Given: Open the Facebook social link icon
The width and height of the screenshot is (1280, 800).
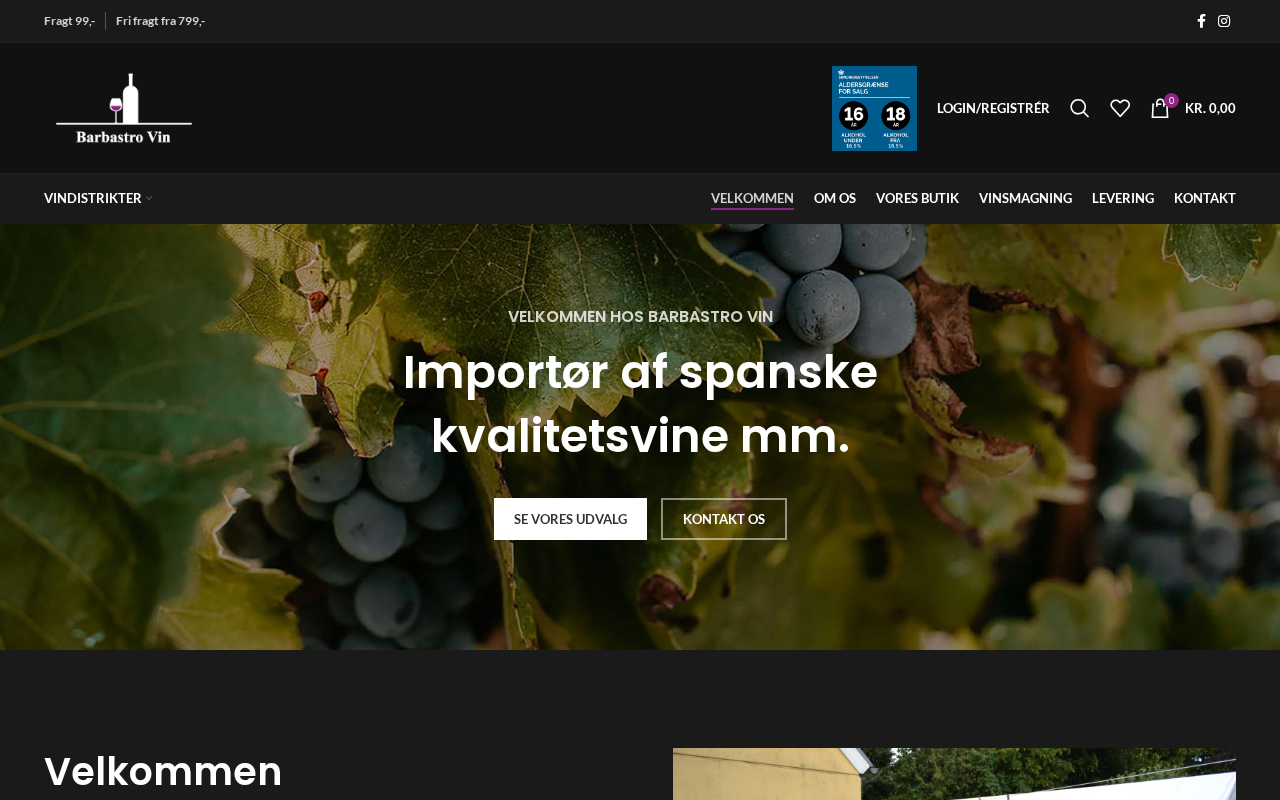Looking at the screenshot, I should [1201, 21].
